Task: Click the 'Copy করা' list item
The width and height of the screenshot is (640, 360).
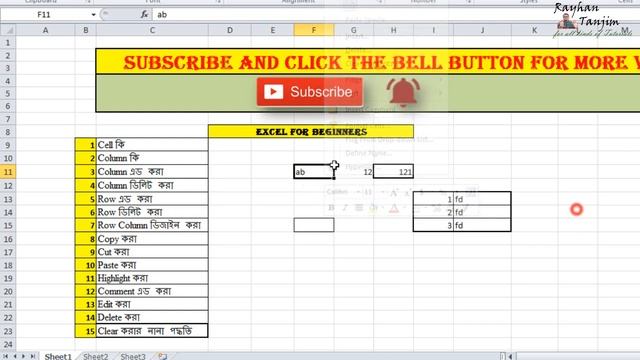Action: pos(152,239)
